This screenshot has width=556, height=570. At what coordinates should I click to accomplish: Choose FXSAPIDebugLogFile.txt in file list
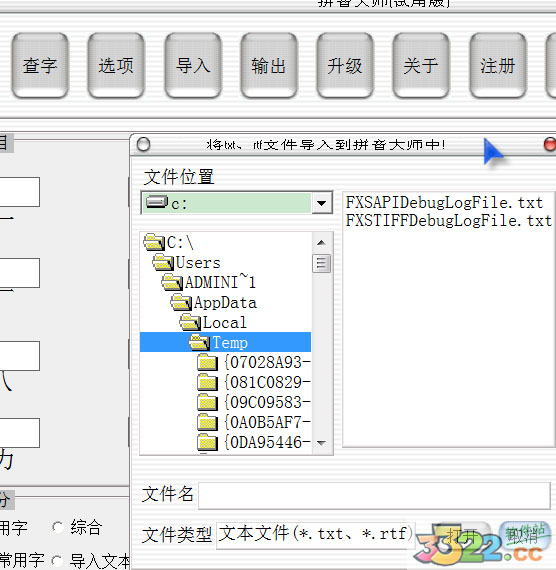pyautogui.click(x=444, y=202)
